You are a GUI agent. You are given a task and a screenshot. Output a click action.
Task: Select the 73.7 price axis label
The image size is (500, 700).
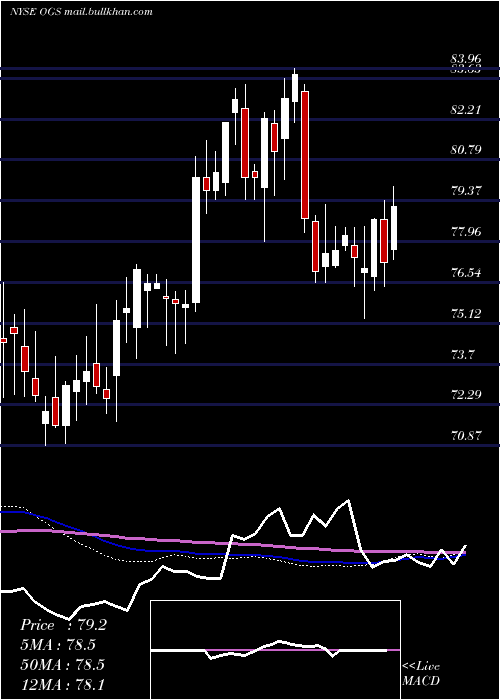coord(462,355)
